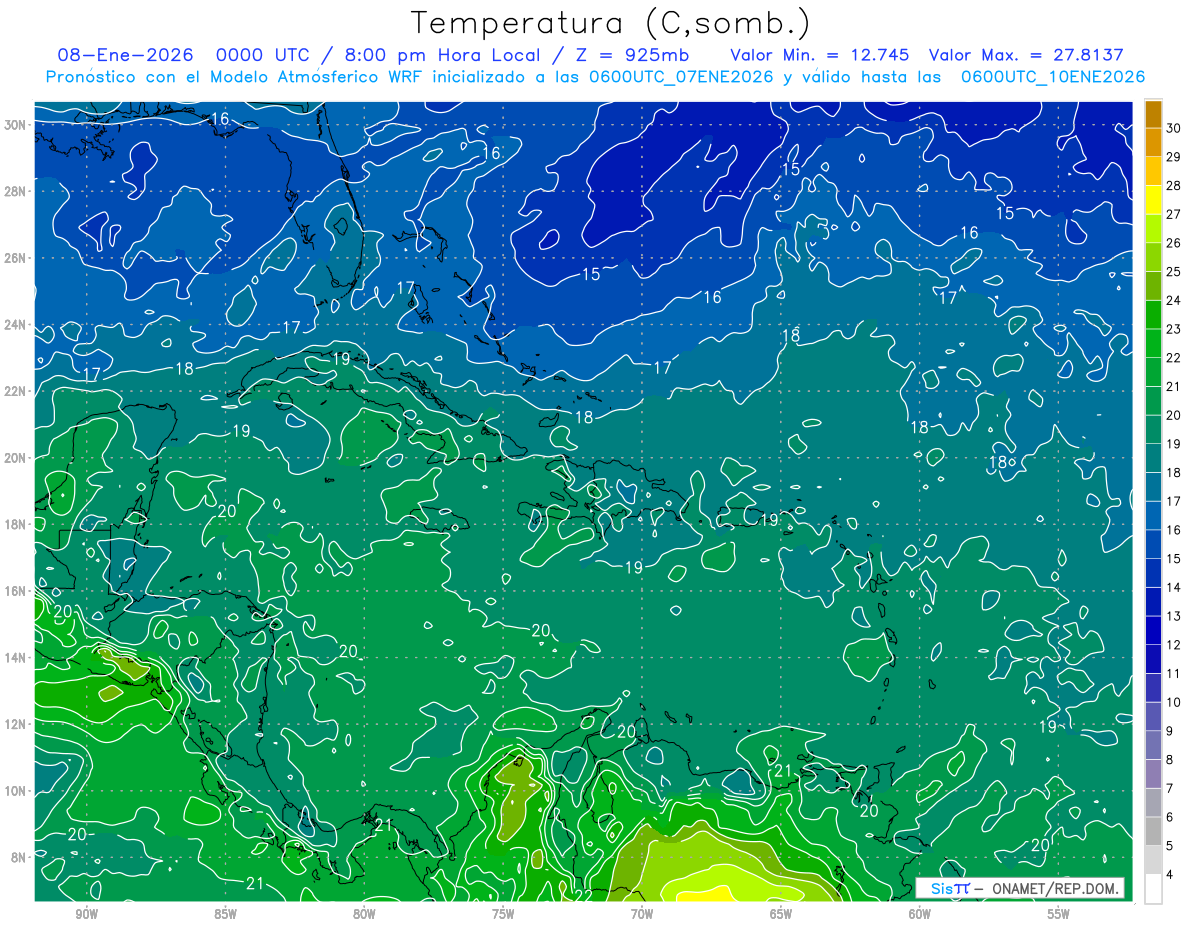This screenshot has width=1200, height=927.
Task: Select the initialization time "0600UTC_07ENE2026"
Action: (679, 77)
